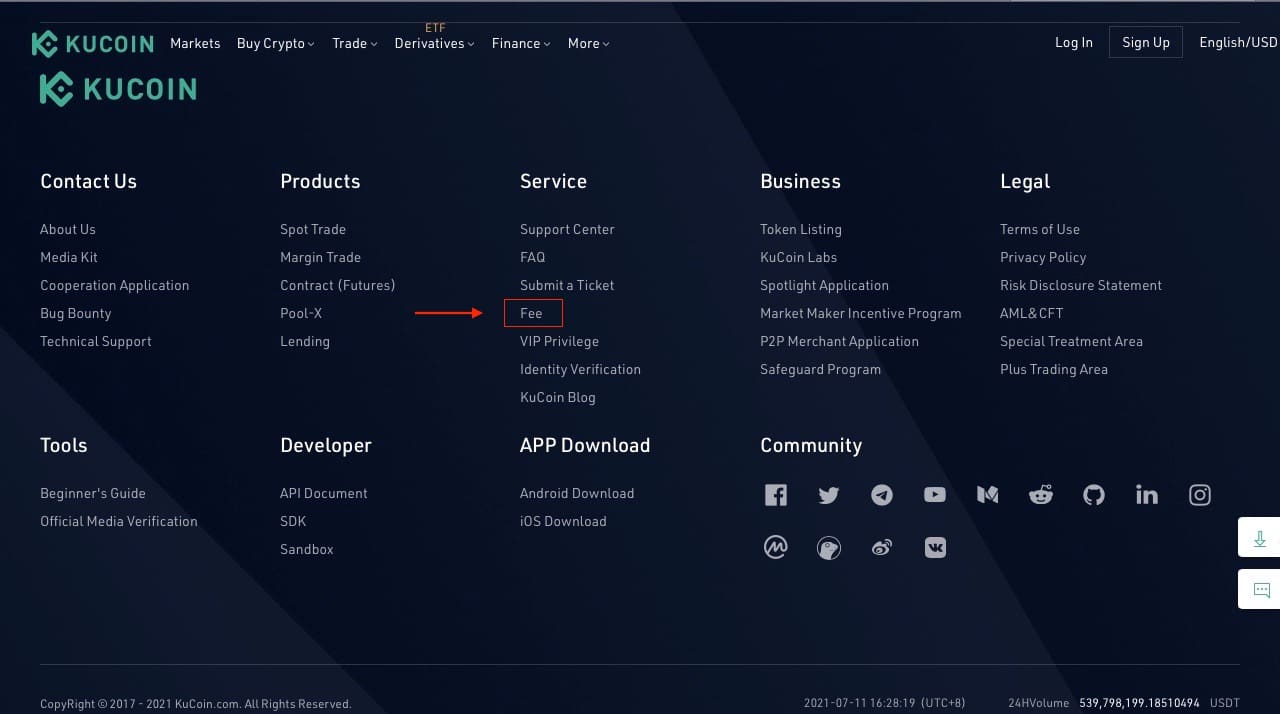Open the Instagram icon
This screenshot has width=1280, height=714.
point(1199,494)
